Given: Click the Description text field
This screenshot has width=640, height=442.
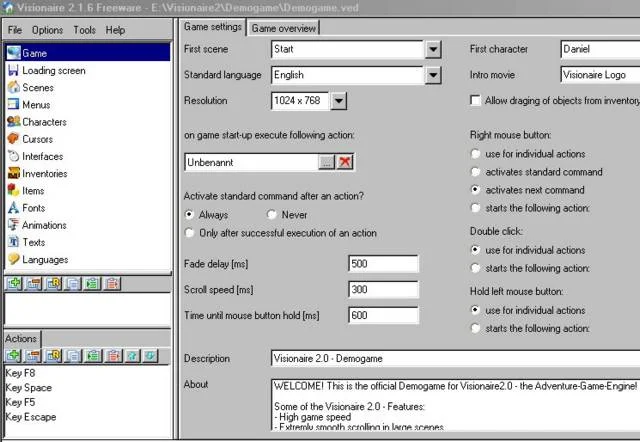Looking at the screenshot, I should [x=456, y=358].
